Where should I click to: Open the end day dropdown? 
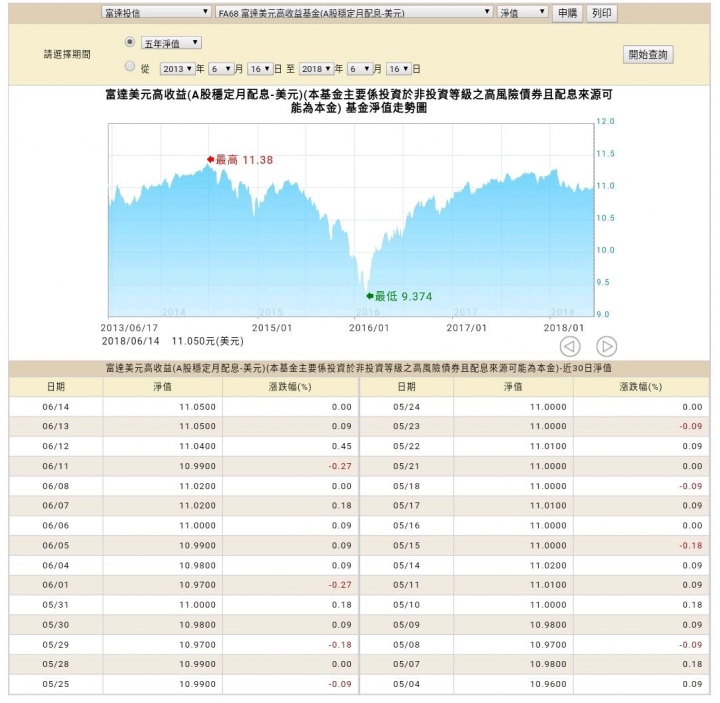pos(399,69)
